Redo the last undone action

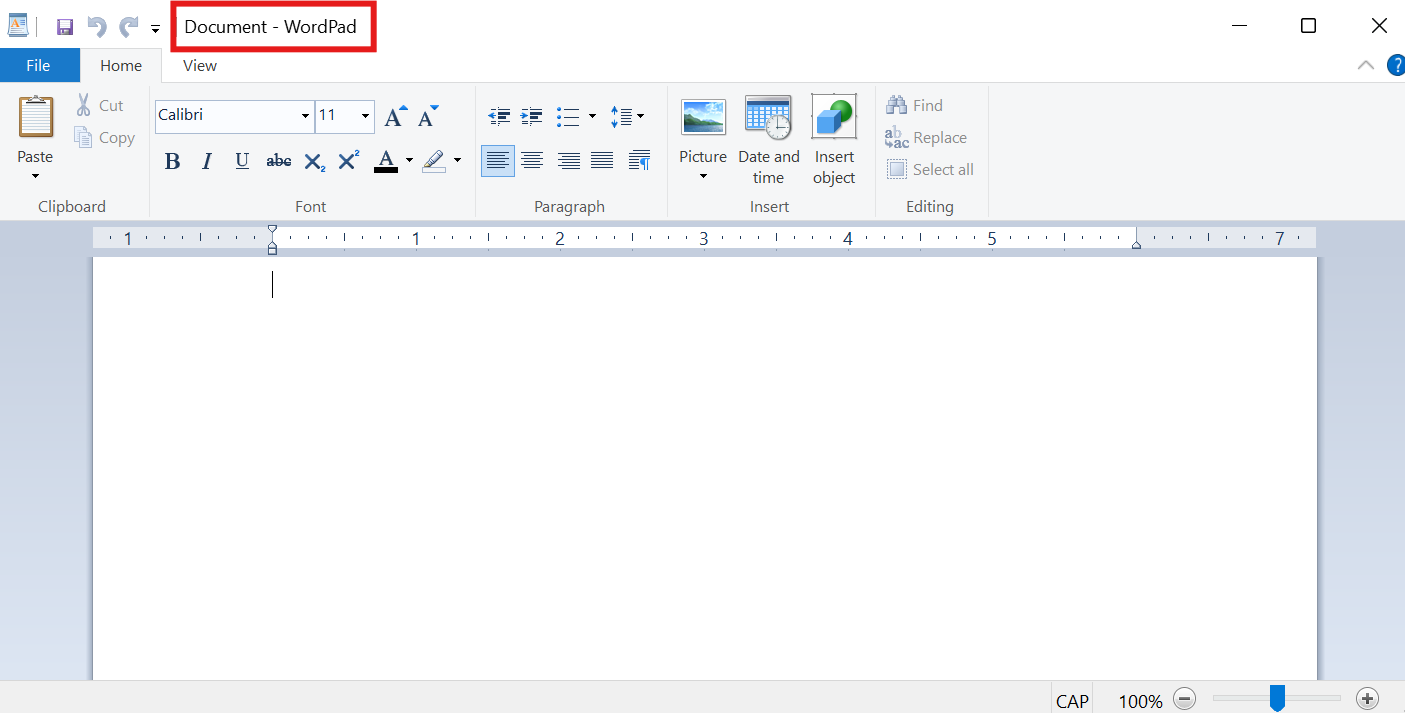click(x=129, y=27)
